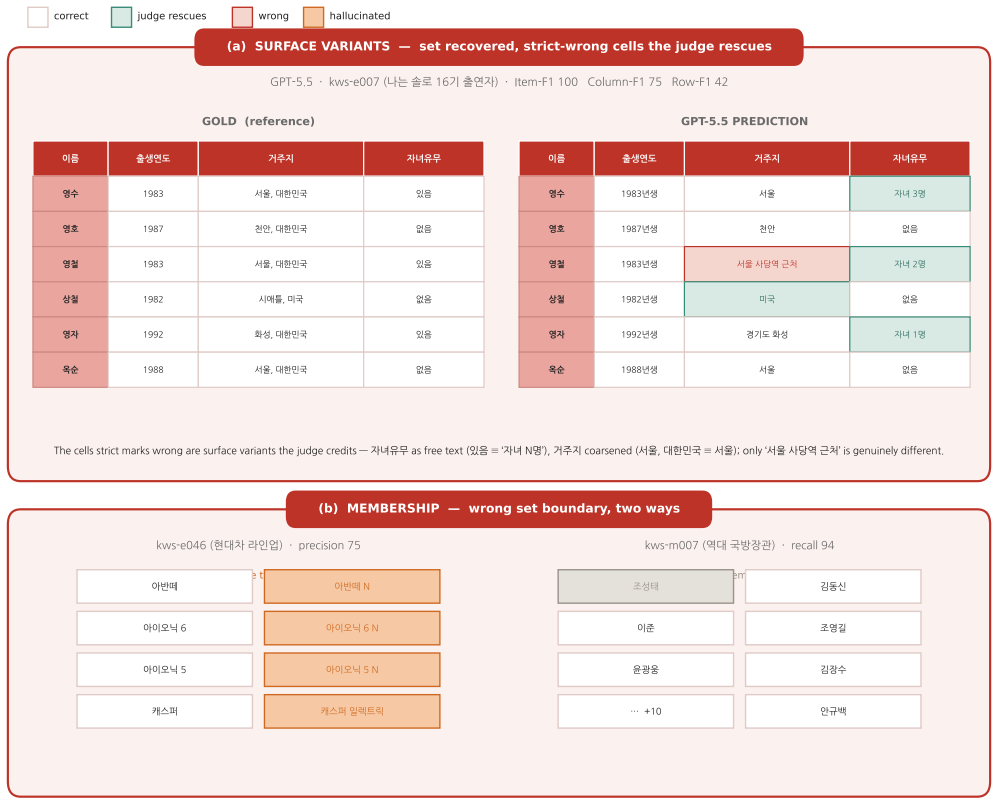Select the '영수' row header in gold table

[x=71, y=194]
